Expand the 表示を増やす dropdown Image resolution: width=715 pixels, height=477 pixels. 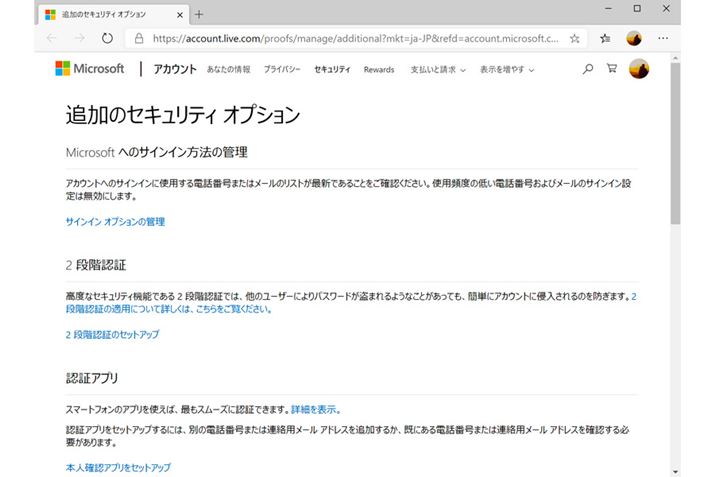[506, 70]
